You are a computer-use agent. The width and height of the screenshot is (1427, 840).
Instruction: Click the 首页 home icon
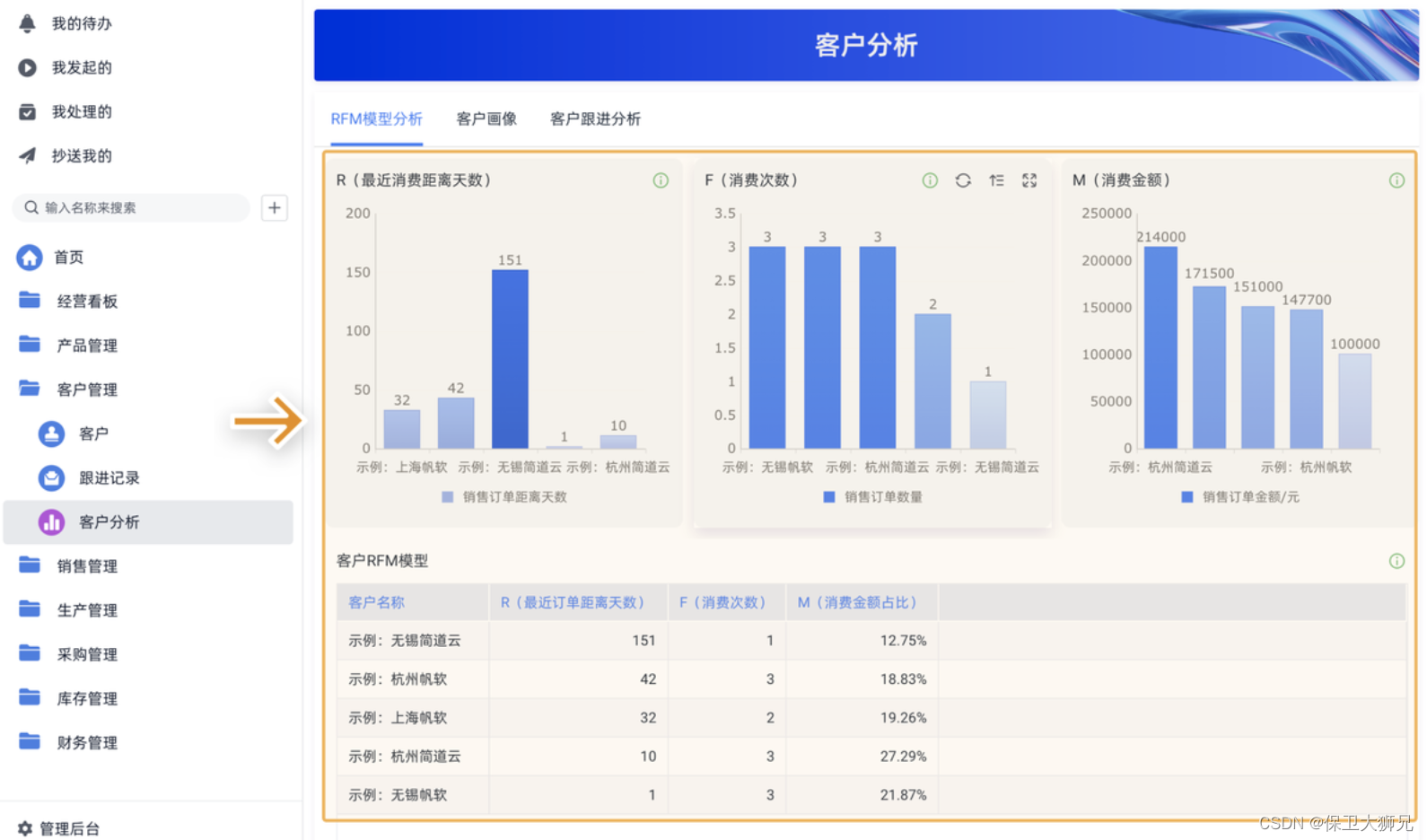tap(30, 258)
